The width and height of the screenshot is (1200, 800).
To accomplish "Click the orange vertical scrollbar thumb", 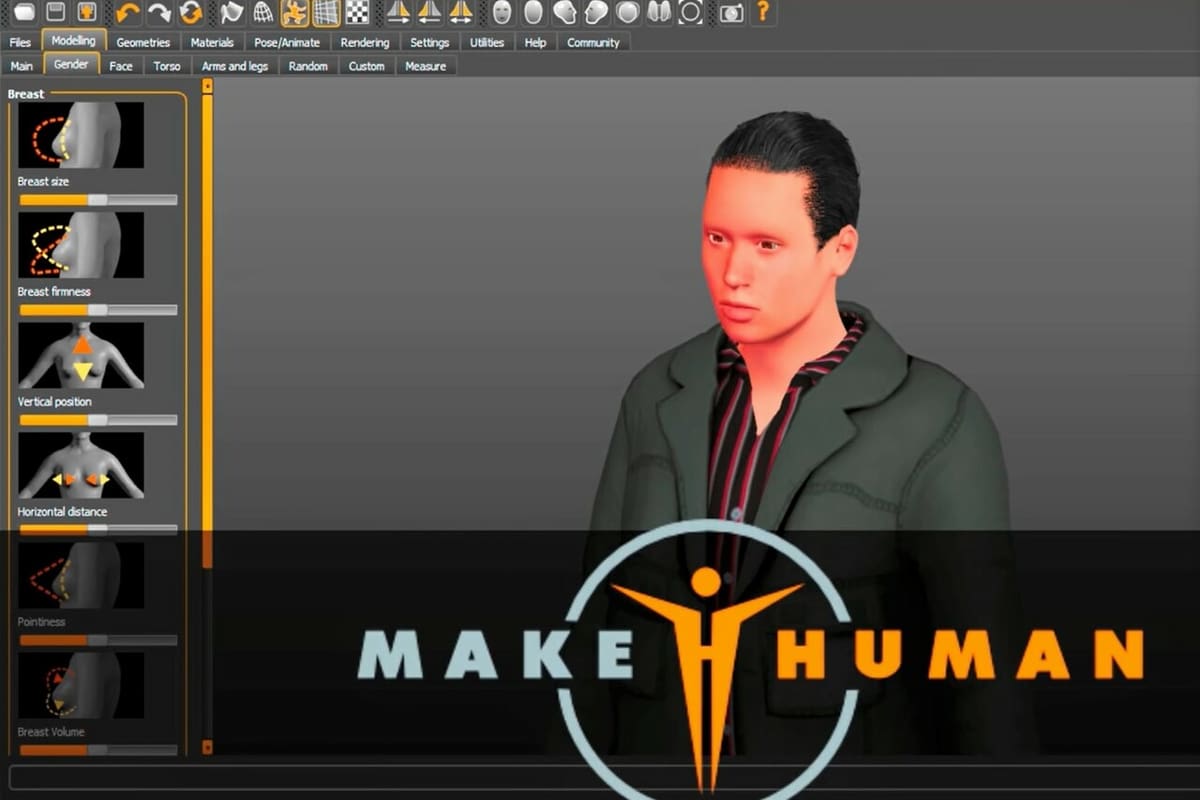I will coord(207,330).
